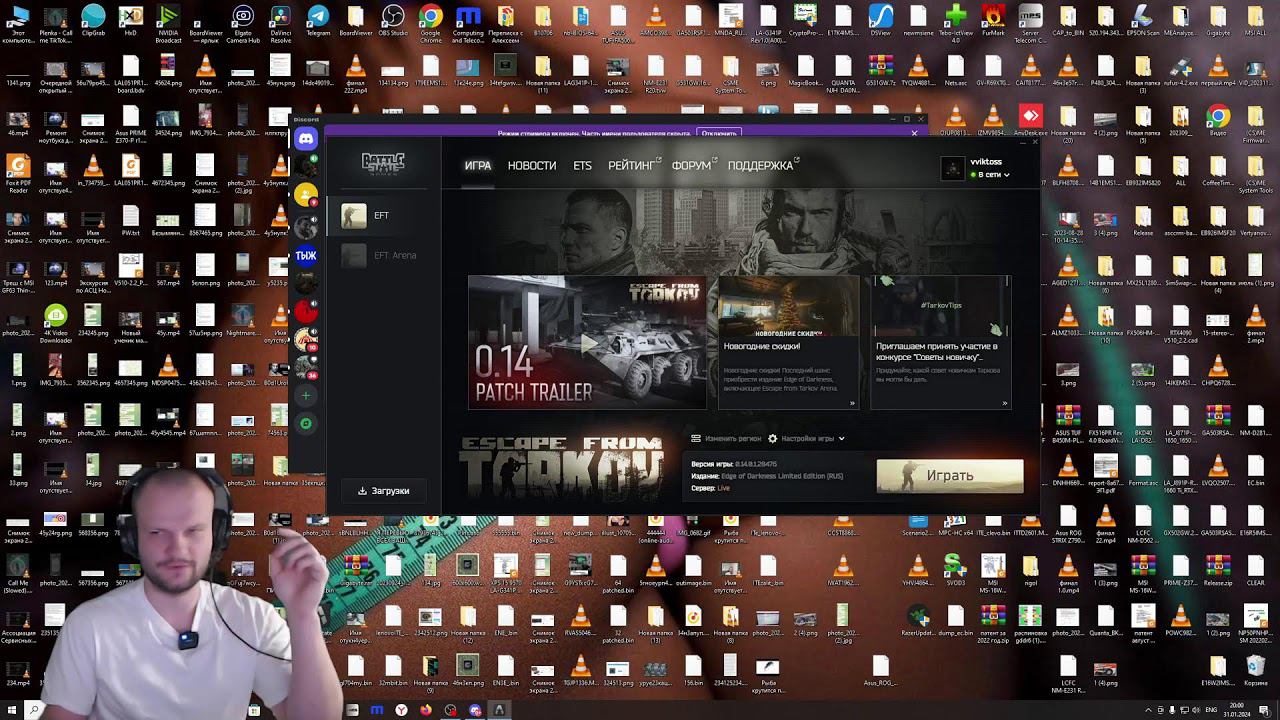This screenshot has height=720, width=1280.
Task: Select the 4K Video Downloader shortcut
Action: click(x=55, y=324)
